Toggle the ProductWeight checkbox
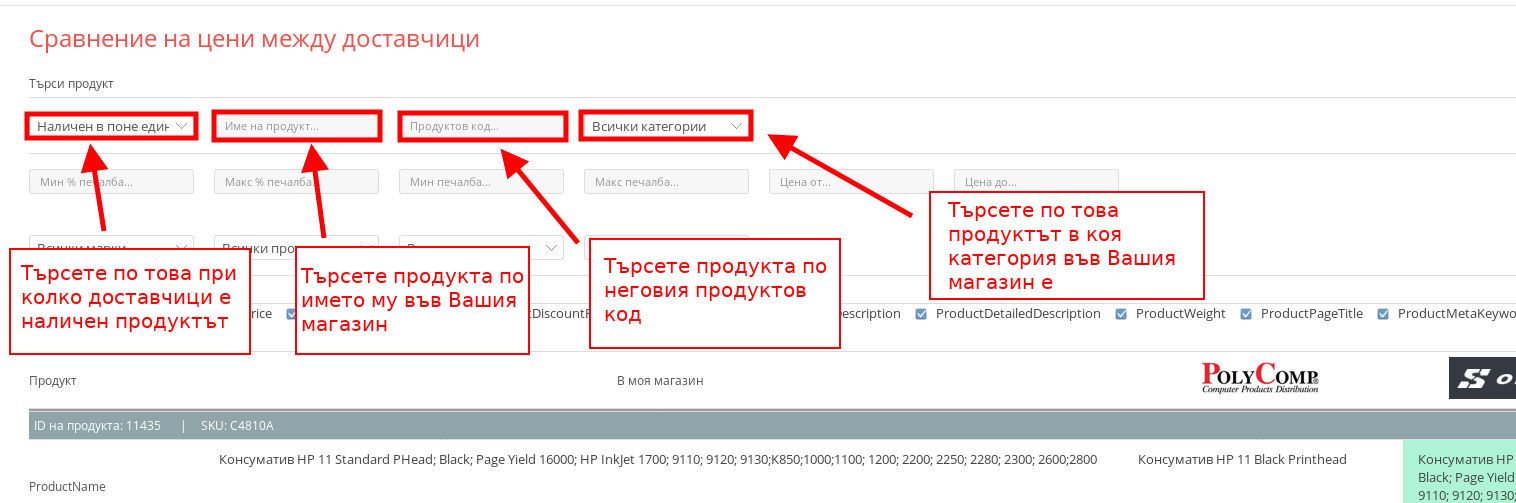This screenshot has width=1516, height=503. point(1121,314)
